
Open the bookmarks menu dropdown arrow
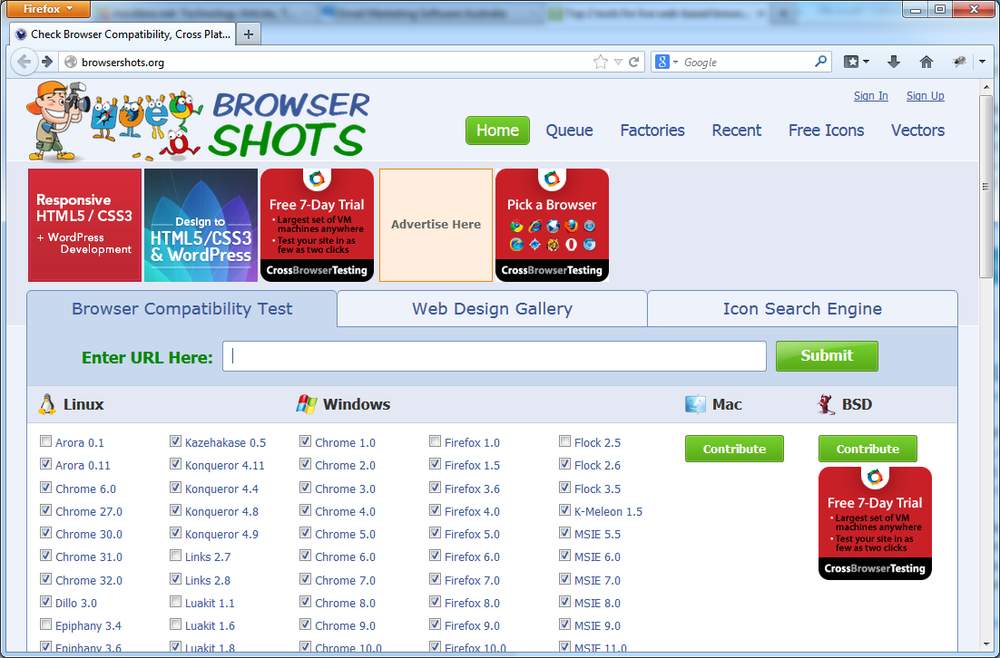(x=865, y=61)
